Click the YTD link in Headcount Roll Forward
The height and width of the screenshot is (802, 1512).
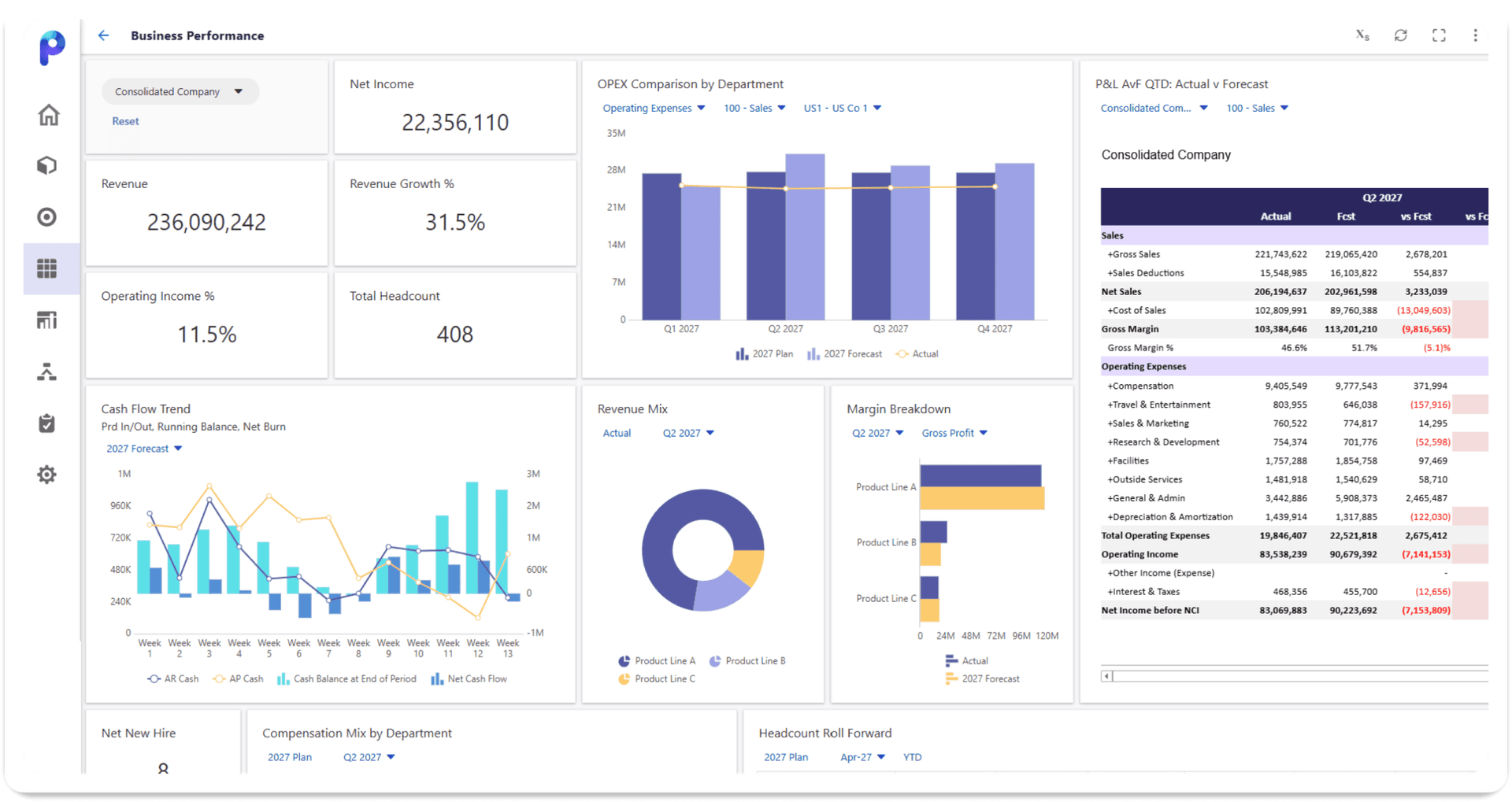coord(912,757)
